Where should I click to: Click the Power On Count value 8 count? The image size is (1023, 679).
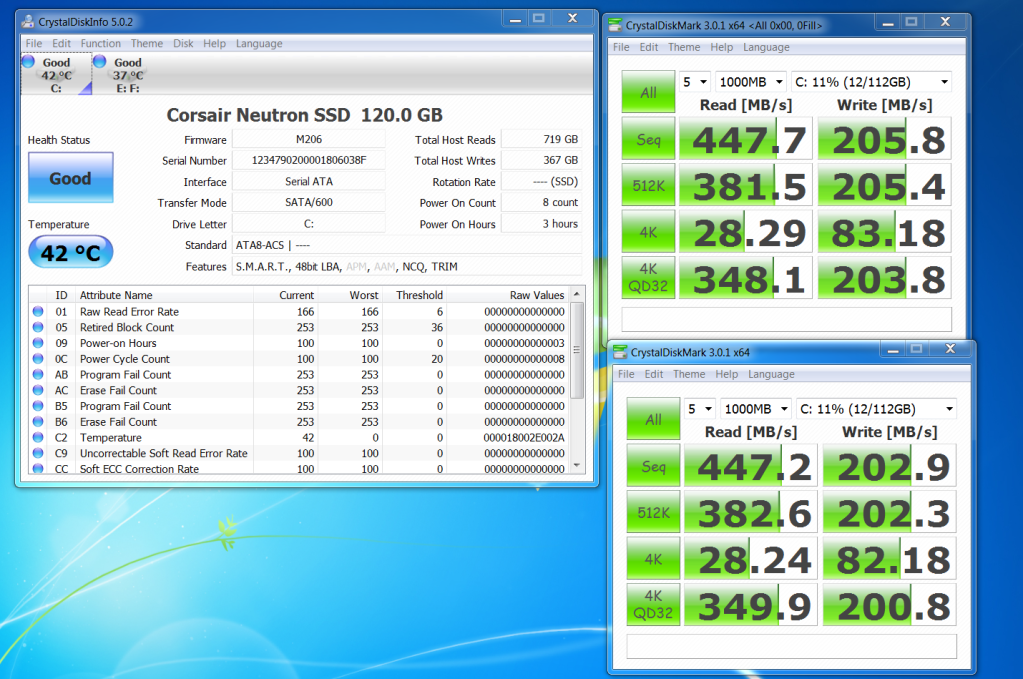(541, 203)
